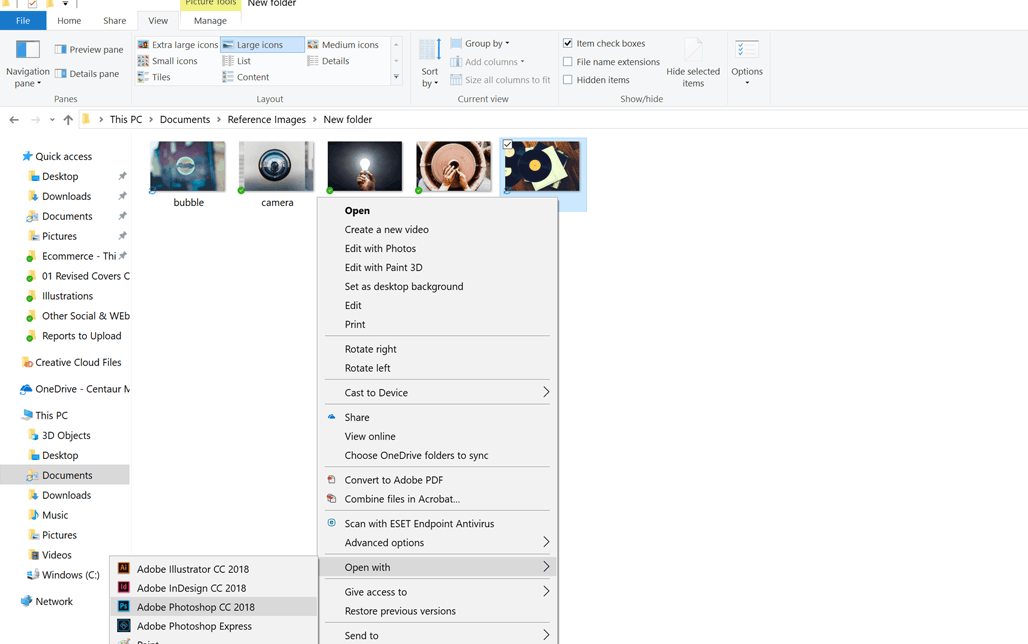Click the Navigation pane icon
This screenshot has width=1028, height=644.
click(x=27, y=50)
